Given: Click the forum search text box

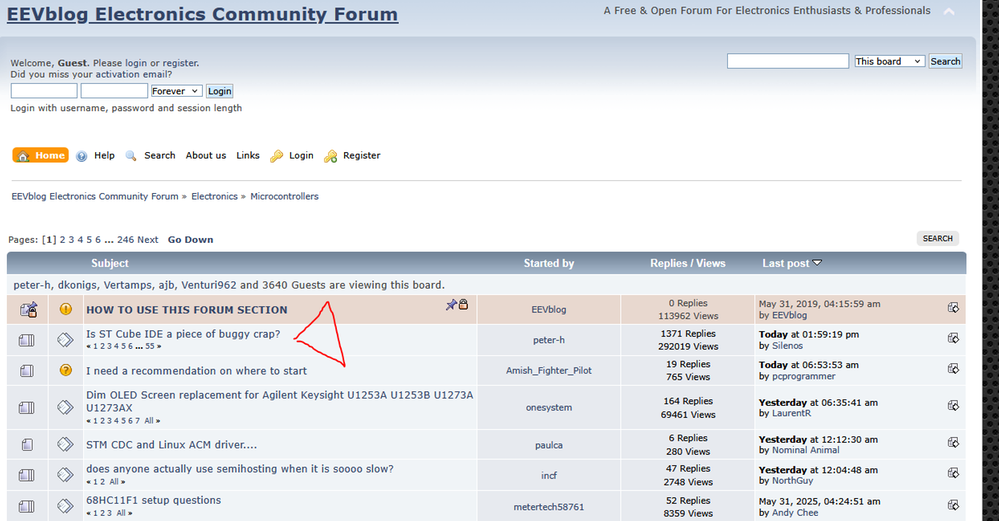Looking at the screenshot, I should pos(787,61).
